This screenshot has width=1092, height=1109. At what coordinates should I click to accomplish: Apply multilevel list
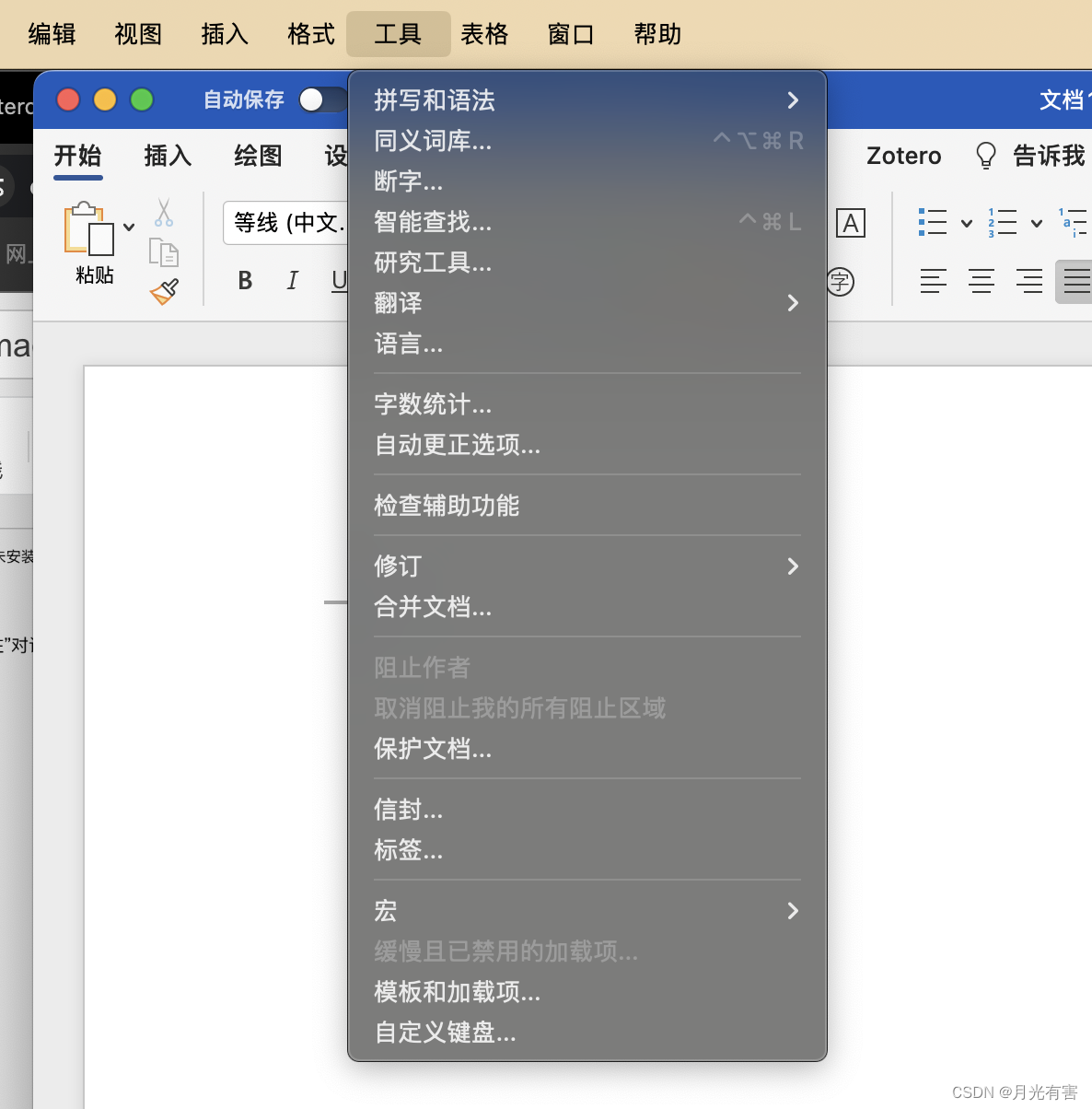(1073, 222)
